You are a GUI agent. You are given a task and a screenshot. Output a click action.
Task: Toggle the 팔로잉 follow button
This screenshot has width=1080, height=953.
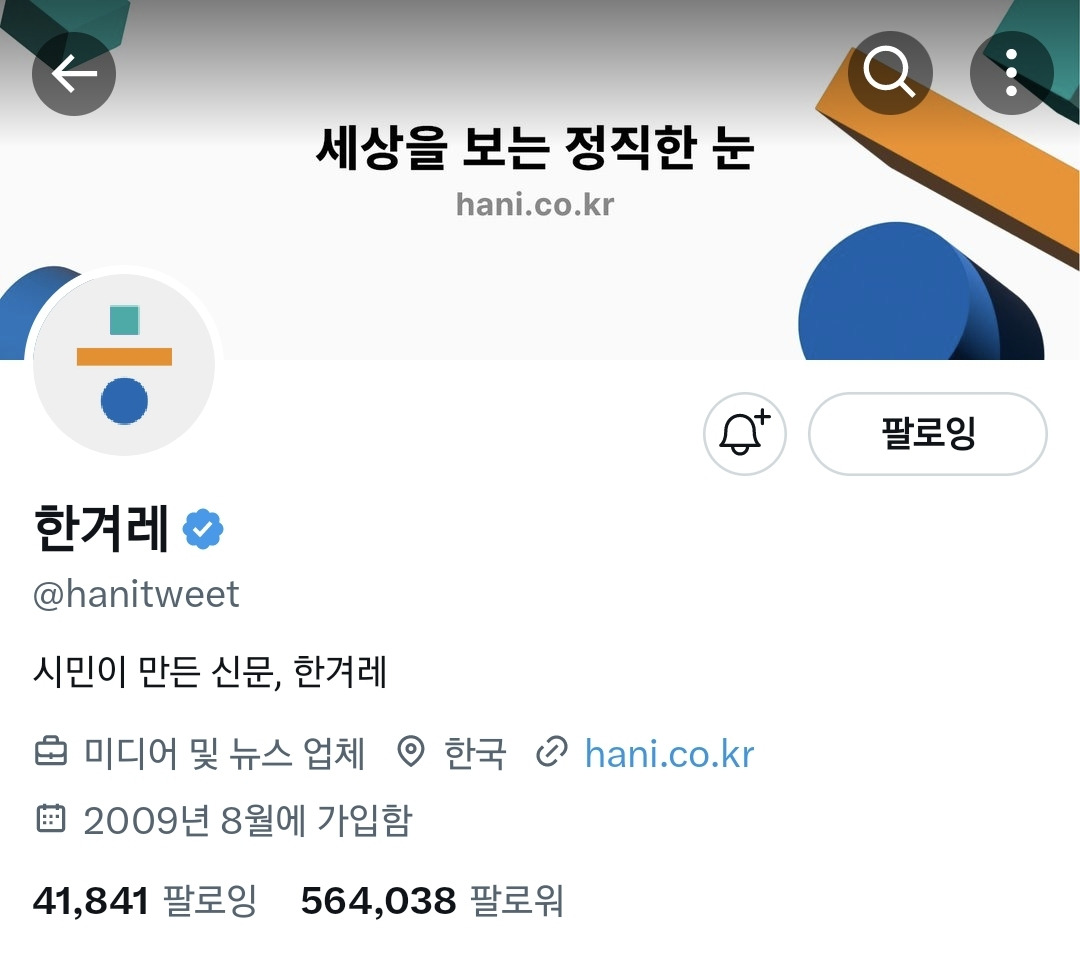[x=928, y=434]
